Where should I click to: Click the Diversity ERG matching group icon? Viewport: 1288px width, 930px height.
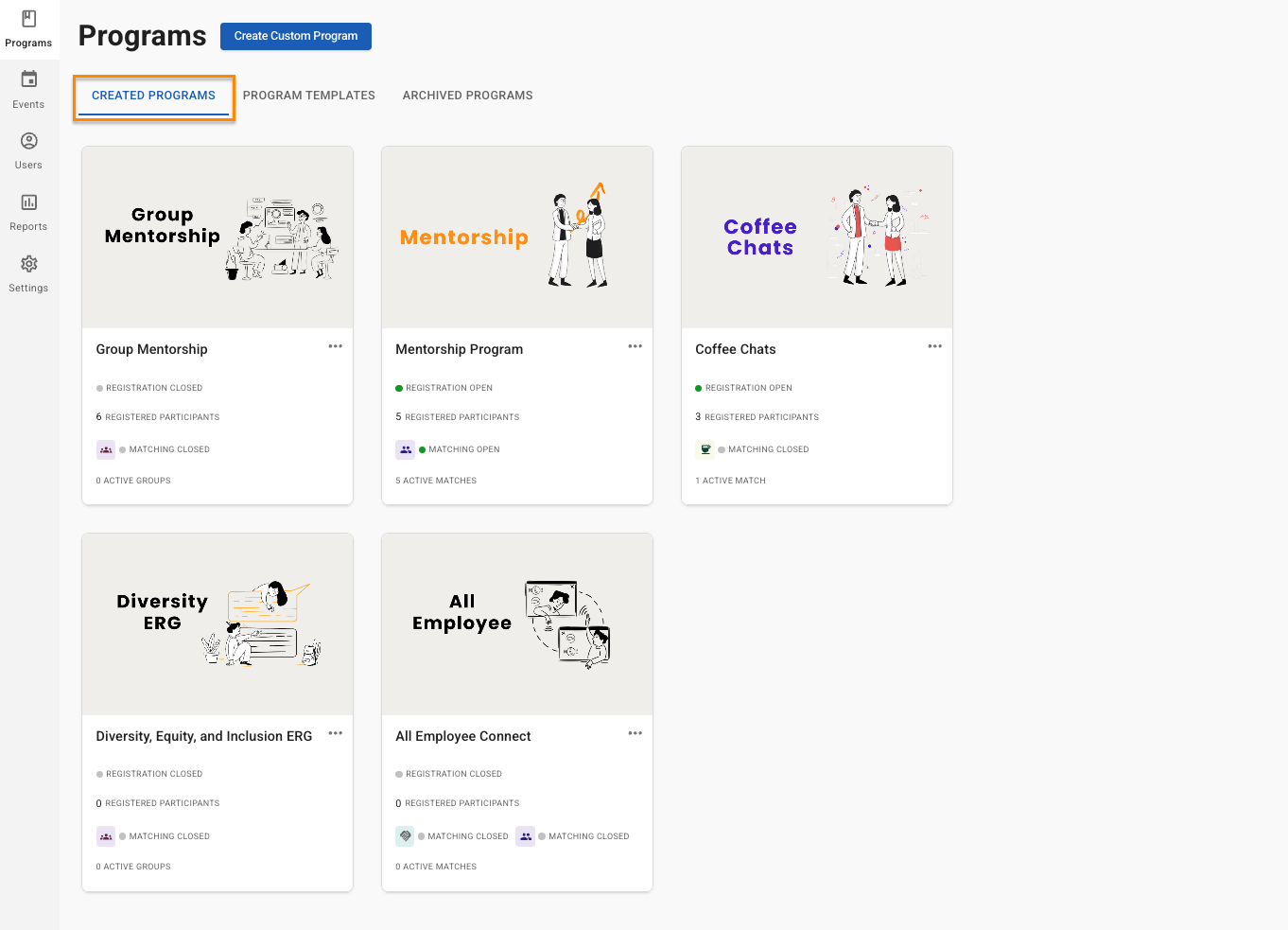[x=106, y=836]
